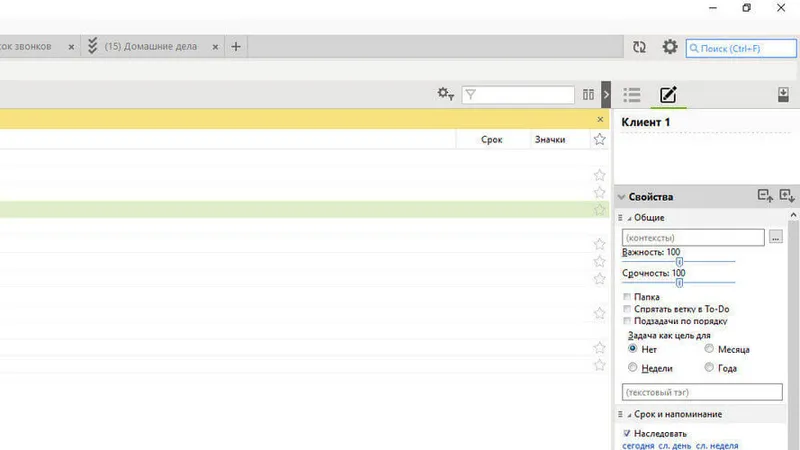Click the сл. день link
The height and width of the screenshot is (450, 800).
point(674,445)
